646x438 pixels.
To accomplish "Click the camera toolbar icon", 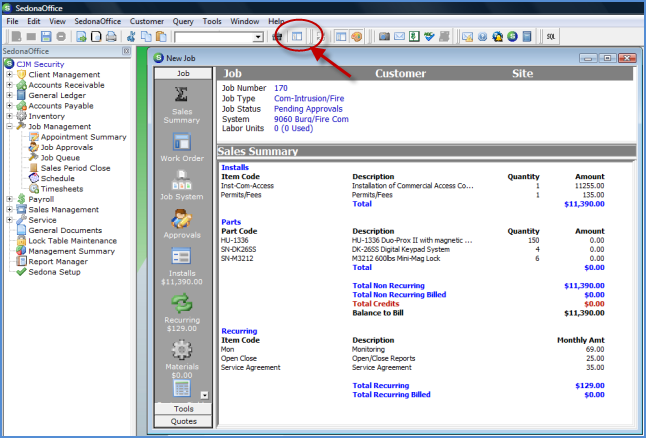I will pos(384,37).
